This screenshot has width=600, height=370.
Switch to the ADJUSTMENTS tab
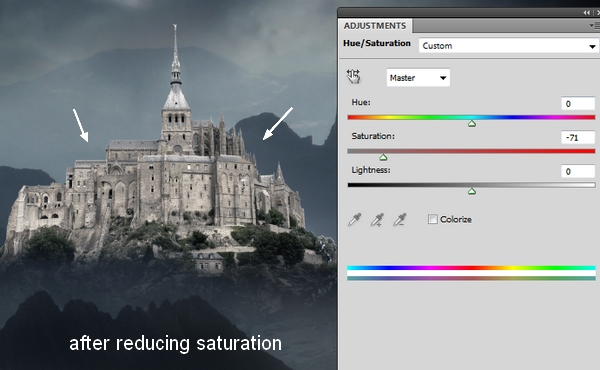click(375, 26)
